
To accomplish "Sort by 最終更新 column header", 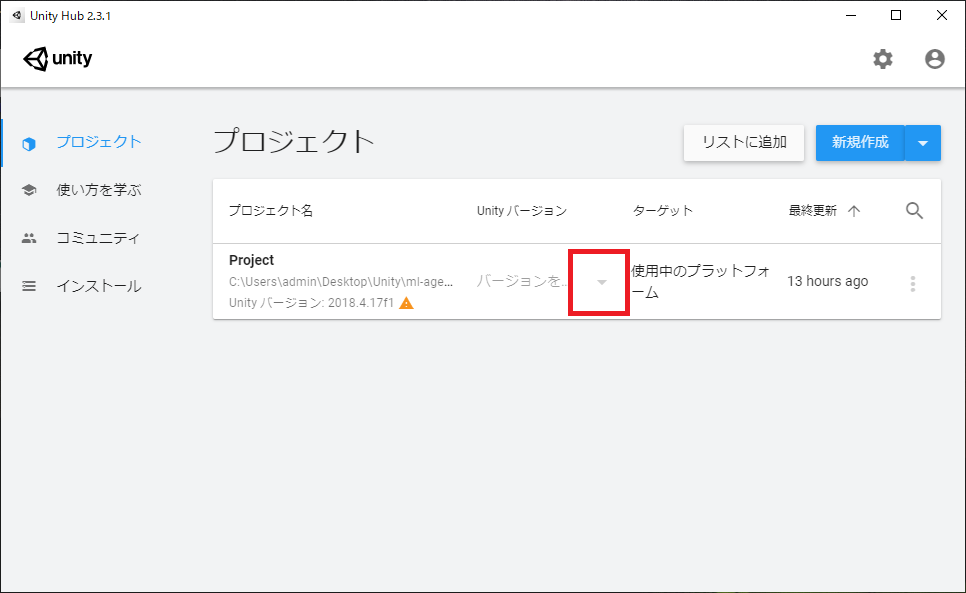I will coord(813,211).
